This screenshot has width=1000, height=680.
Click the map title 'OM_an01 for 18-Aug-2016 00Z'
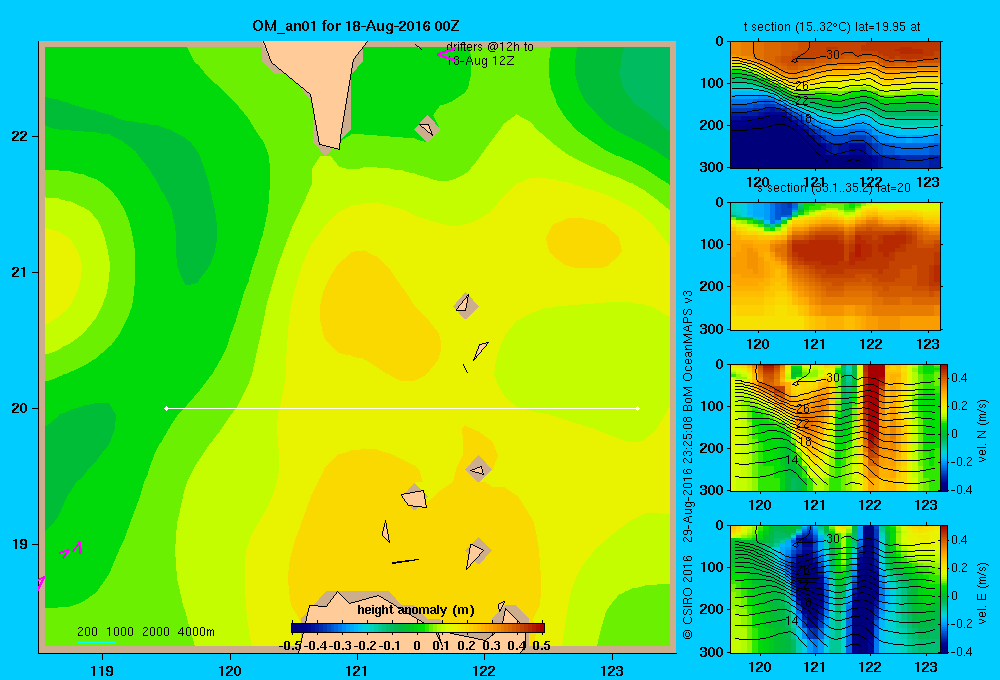[x=356, y=26]
